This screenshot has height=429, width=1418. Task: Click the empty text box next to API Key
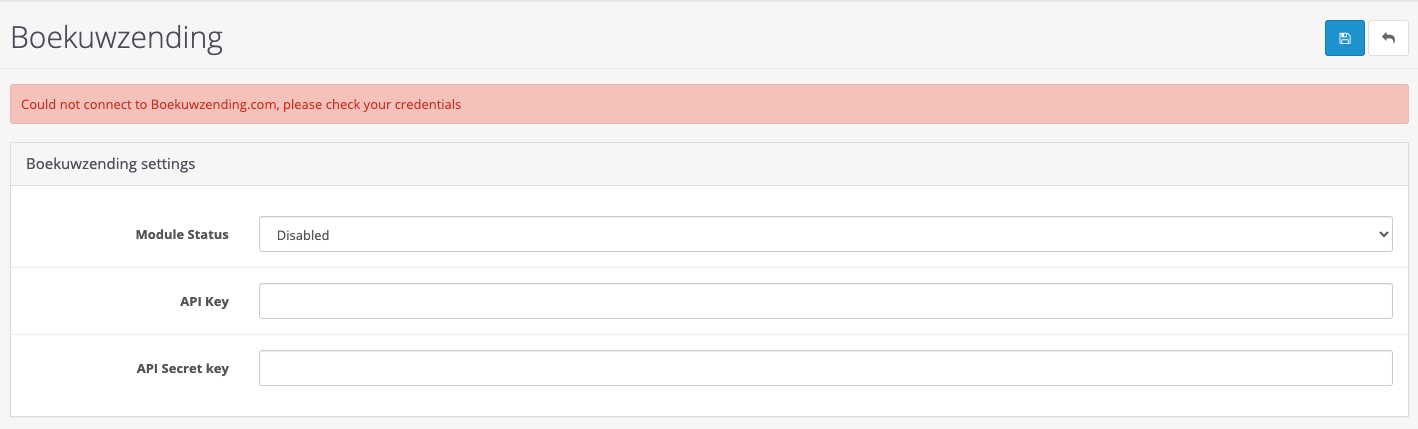pyautogui.click(x=825, y=301)
